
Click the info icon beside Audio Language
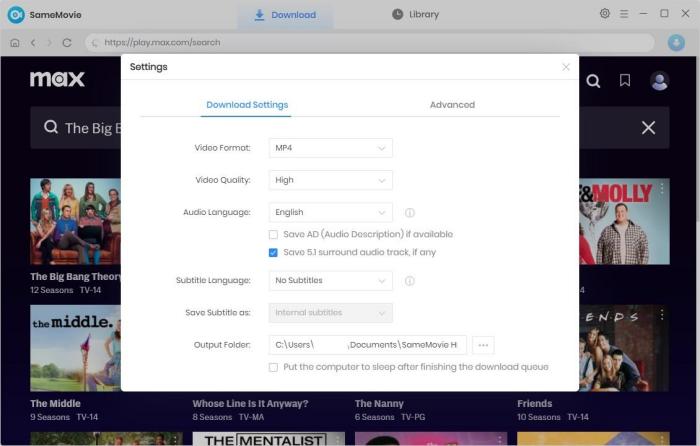(x=410, y=213)
